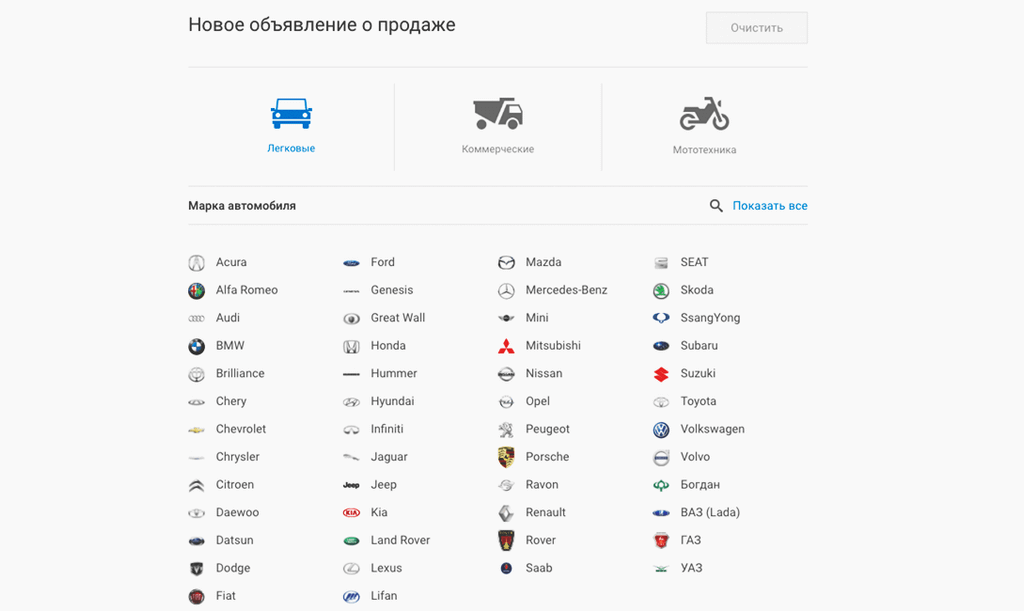The width and height of the screenshot is (1024, 611).
Task: Select the Ravon brand
Action: point(542,484)
